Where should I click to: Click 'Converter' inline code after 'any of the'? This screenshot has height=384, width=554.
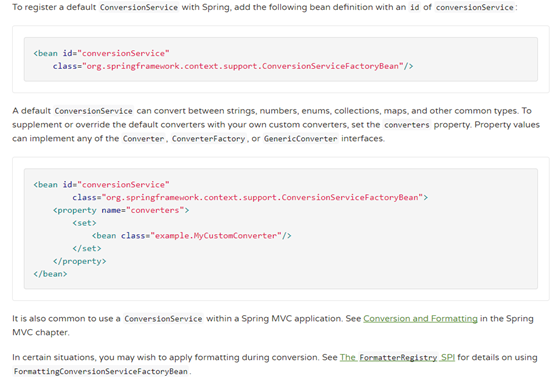tap(143, 139)
